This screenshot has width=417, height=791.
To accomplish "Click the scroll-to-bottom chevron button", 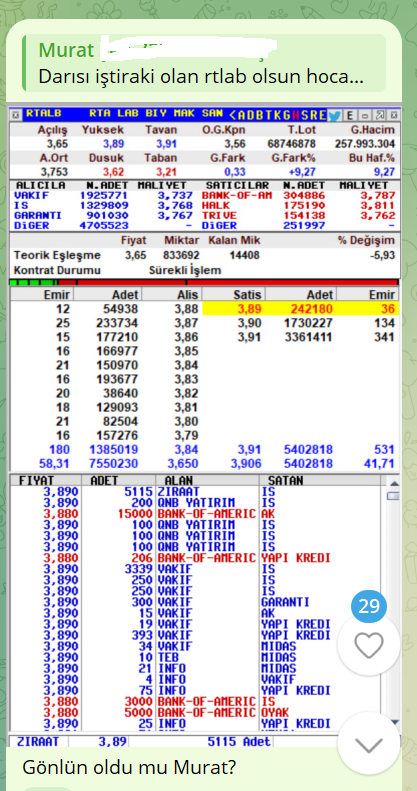I will 369,743.
